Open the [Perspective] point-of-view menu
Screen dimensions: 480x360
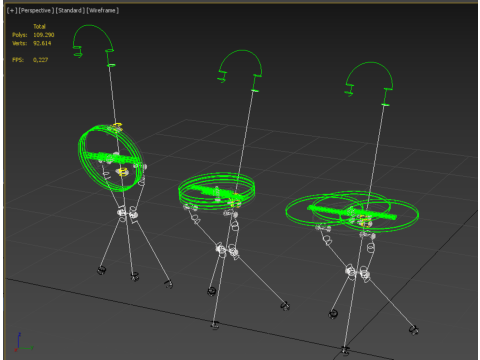click(36, 11)
